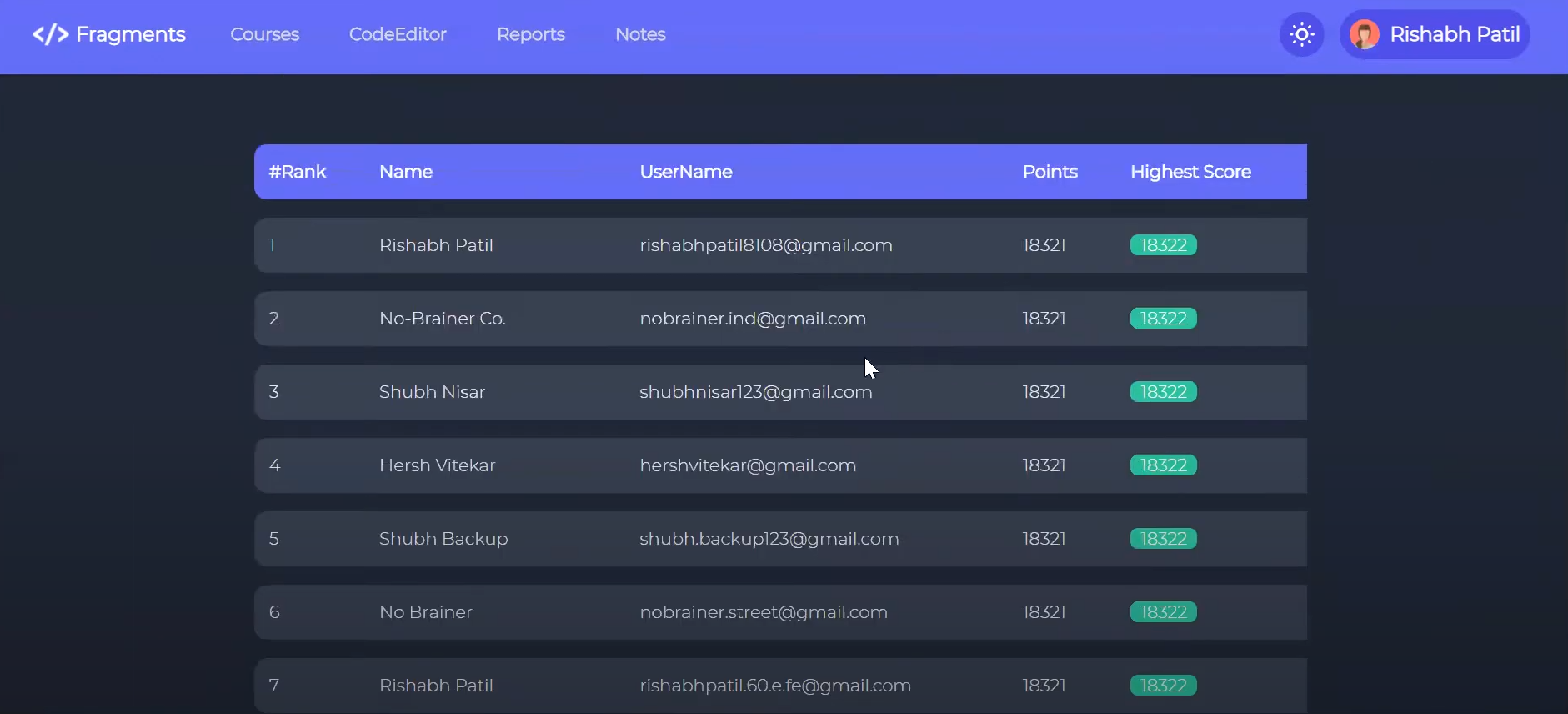This screenshot has width=1568, height=714.
Task: Select the Hersh Vitekar name entry
Action: (x=437, y=465)
